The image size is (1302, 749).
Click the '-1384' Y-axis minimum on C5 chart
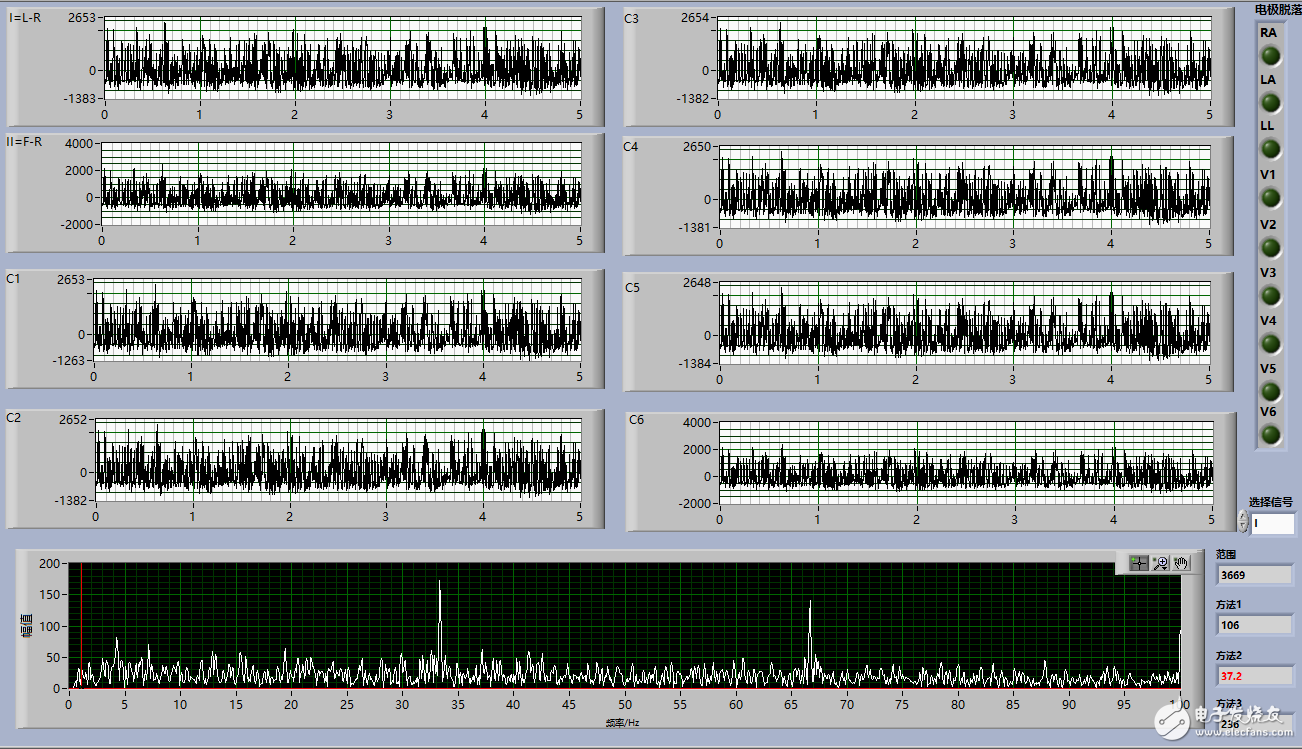pyautogui.click(x=695, y=364)
